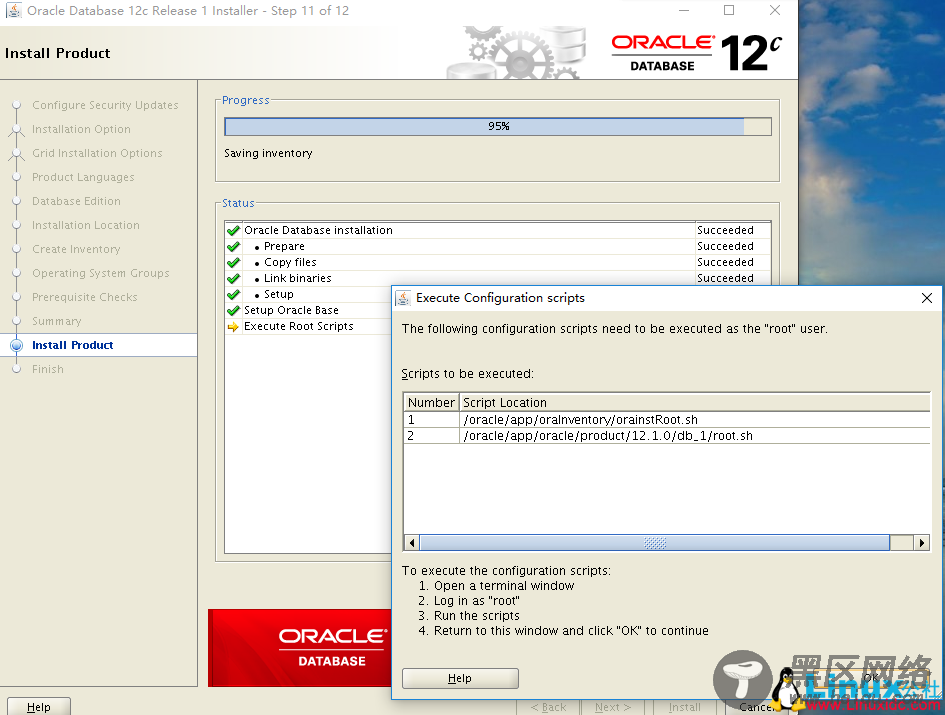Select Database Edition step
This screenshot has width=945, height=715.
(77, 201)
